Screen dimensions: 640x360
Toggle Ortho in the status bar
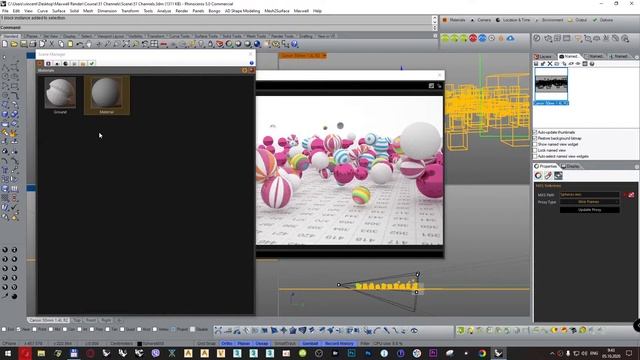(x=227, y=343)
